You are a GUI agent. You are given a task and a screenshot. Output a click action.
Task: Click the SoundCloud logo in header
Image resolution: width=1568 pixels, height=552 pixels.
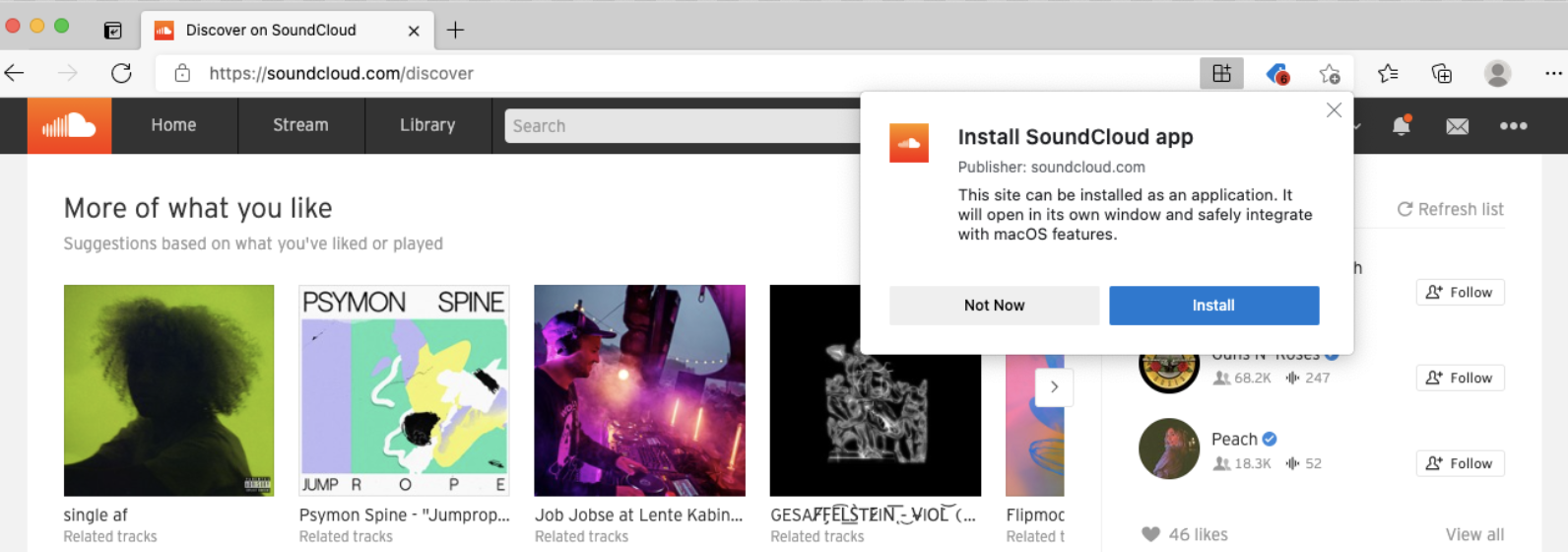[69, 125]
